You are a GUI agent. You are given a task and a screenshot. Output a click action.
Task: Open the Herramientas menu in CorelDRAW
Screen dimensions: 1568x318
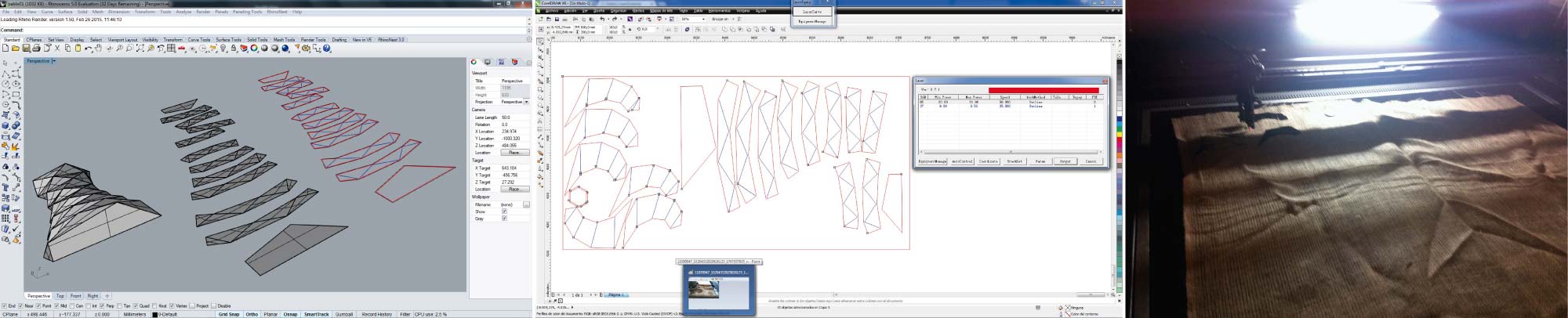coord(719,11)
